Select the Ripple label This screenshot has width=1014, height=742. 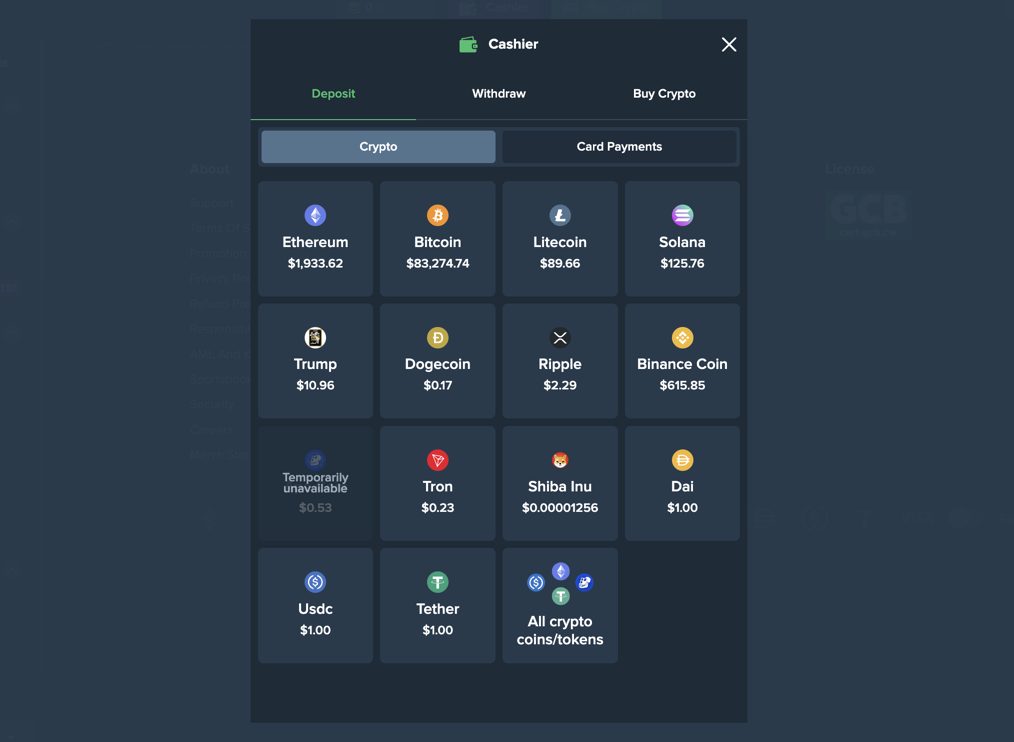pyautogui.click(x=560, y=364)
